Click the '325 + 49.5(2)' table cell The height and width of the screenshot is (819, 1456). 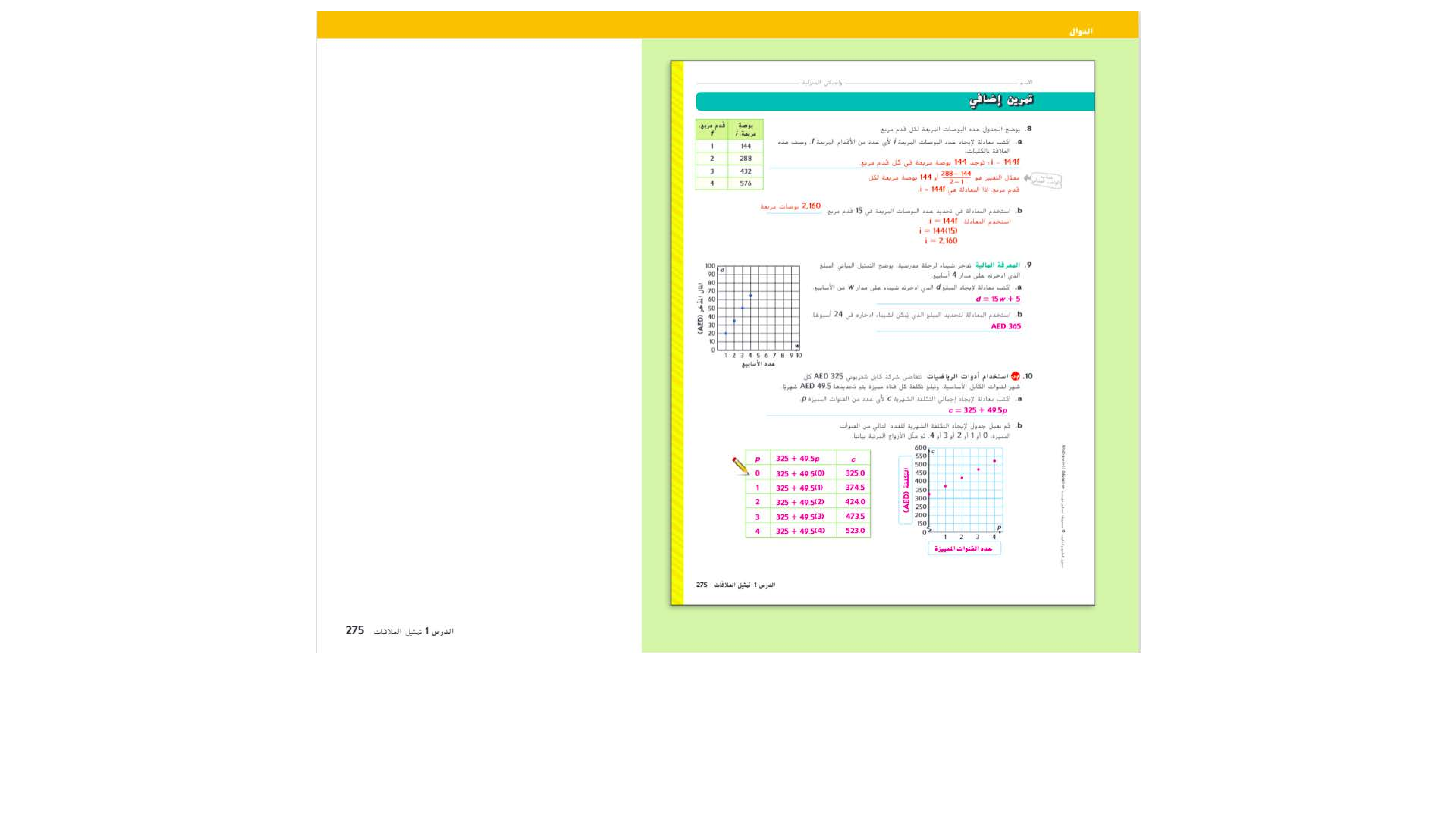(x=800, y=502)
